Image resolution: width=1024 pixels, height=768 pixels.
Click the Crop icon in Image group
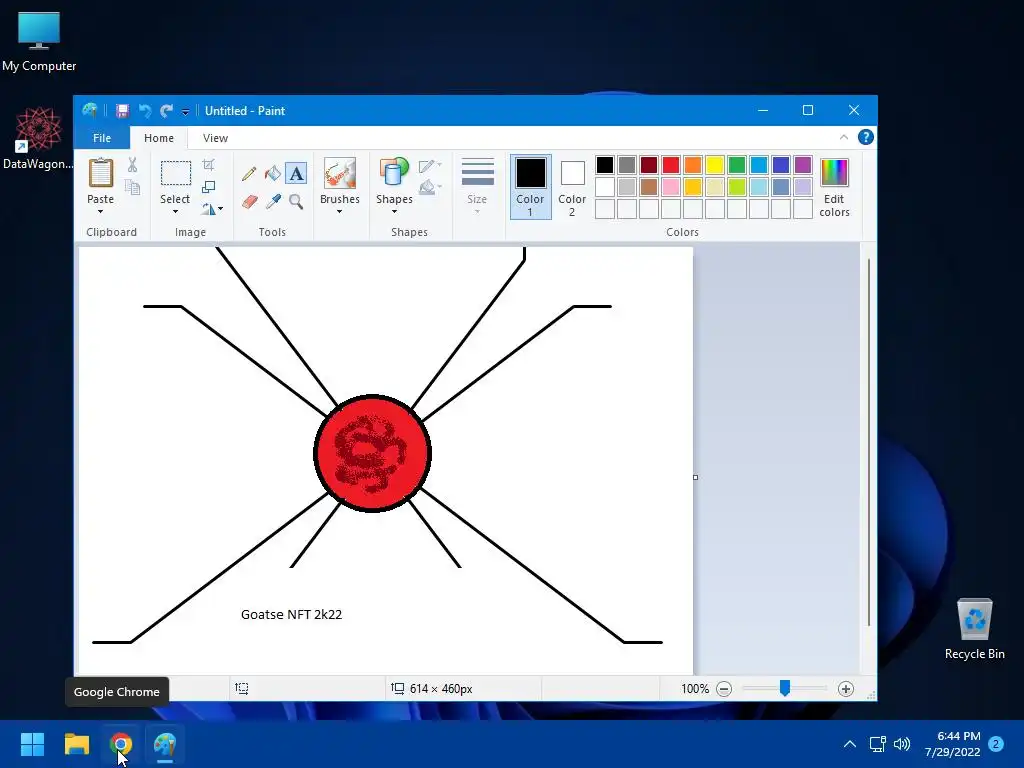(x=208, y=165)
